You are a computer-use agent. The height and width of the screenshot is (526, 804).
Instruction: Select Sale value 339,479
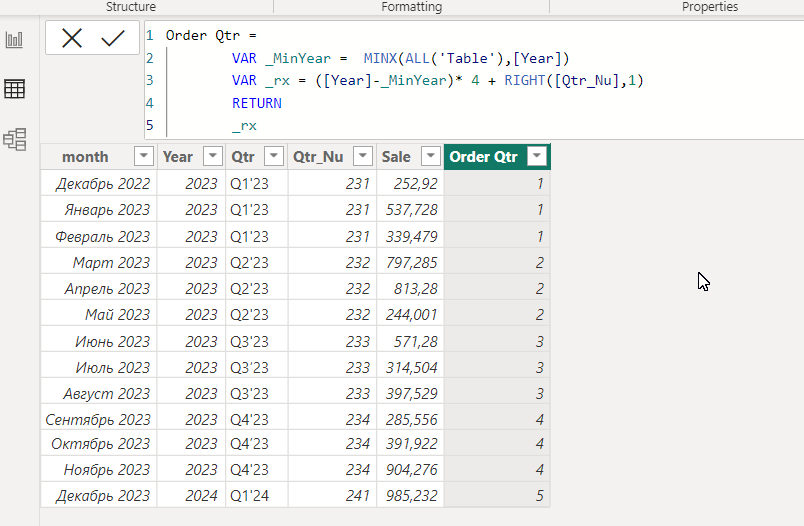410,236
